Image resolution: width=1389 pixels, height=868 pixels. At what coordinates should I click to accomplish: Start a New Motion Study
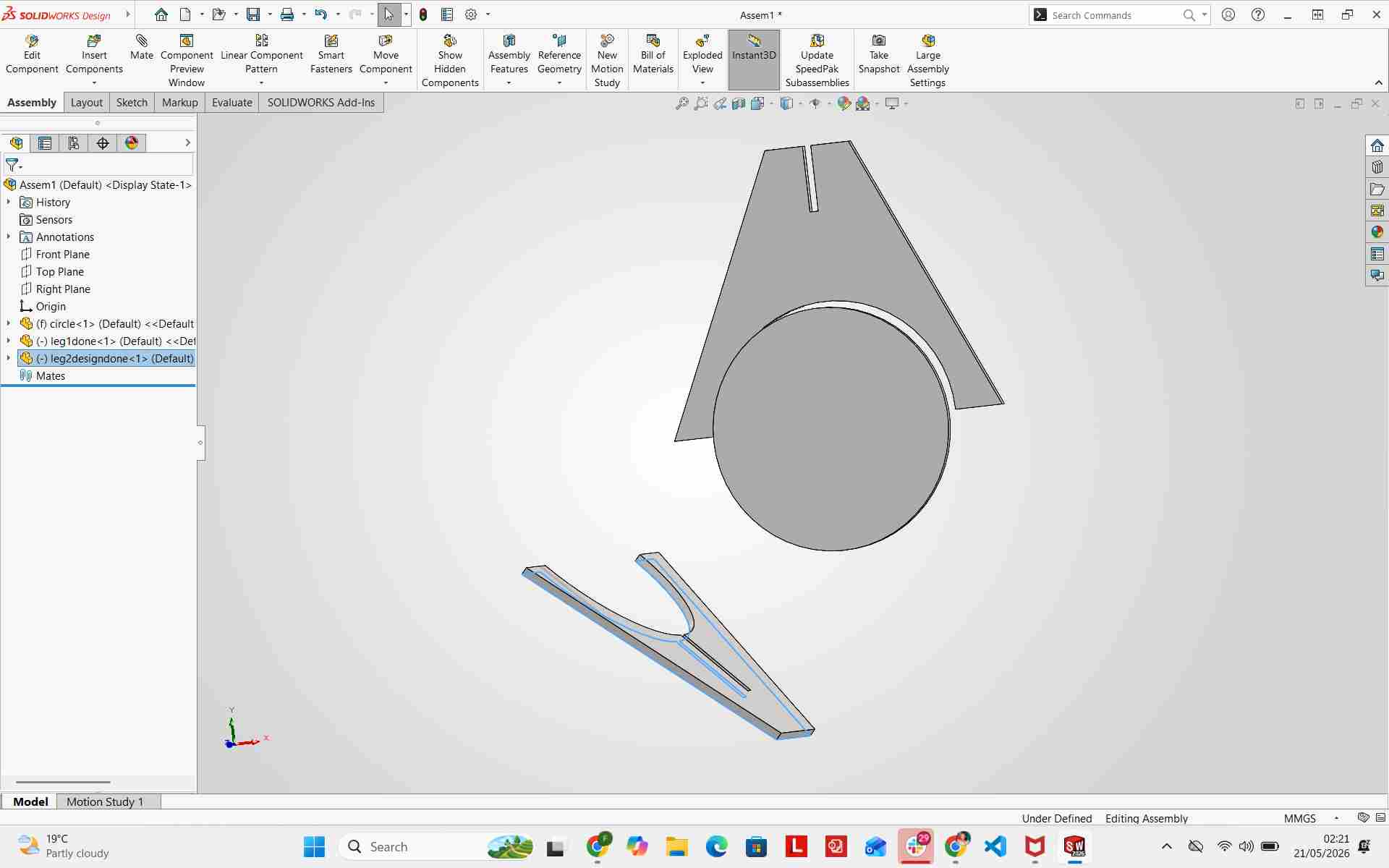(607, 61)
